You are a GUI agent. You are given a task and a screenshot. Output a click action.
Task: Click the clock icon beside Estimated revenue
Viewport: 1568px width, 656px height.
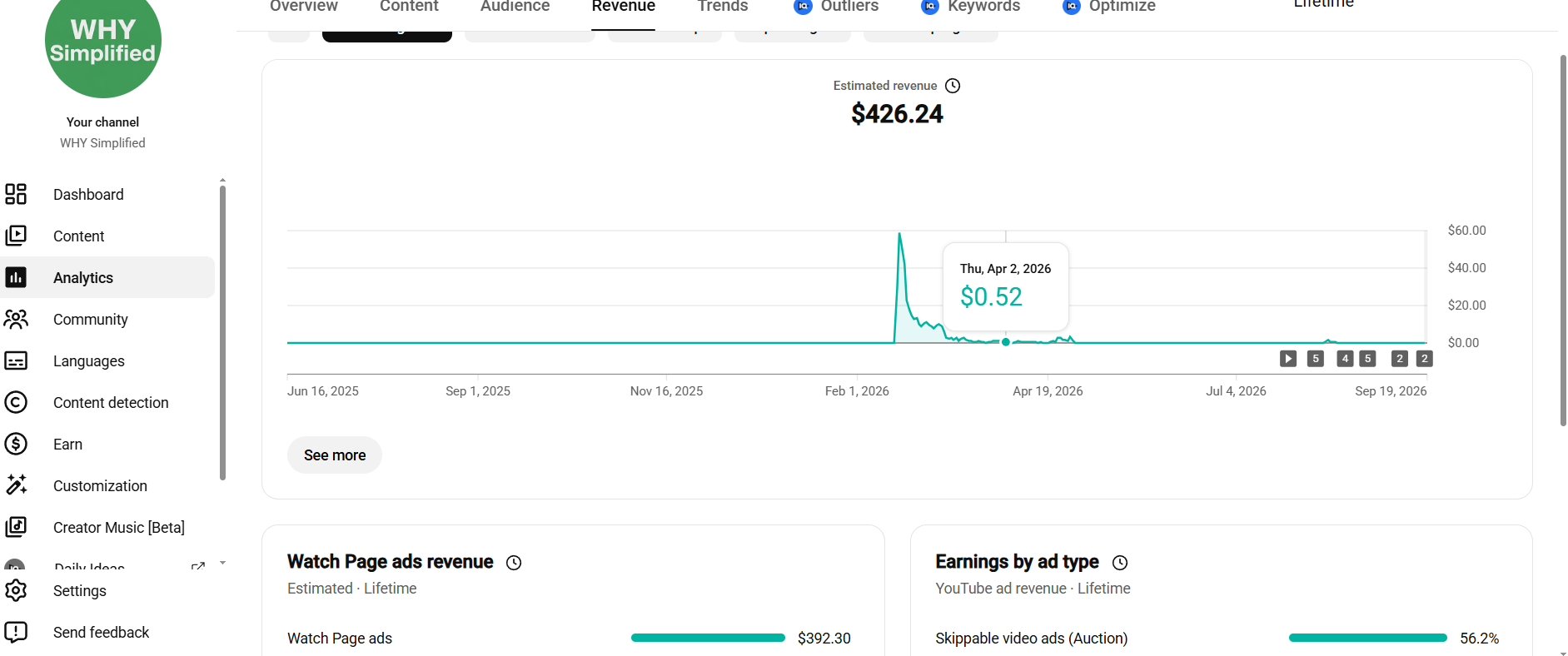[x=953, y=86]
